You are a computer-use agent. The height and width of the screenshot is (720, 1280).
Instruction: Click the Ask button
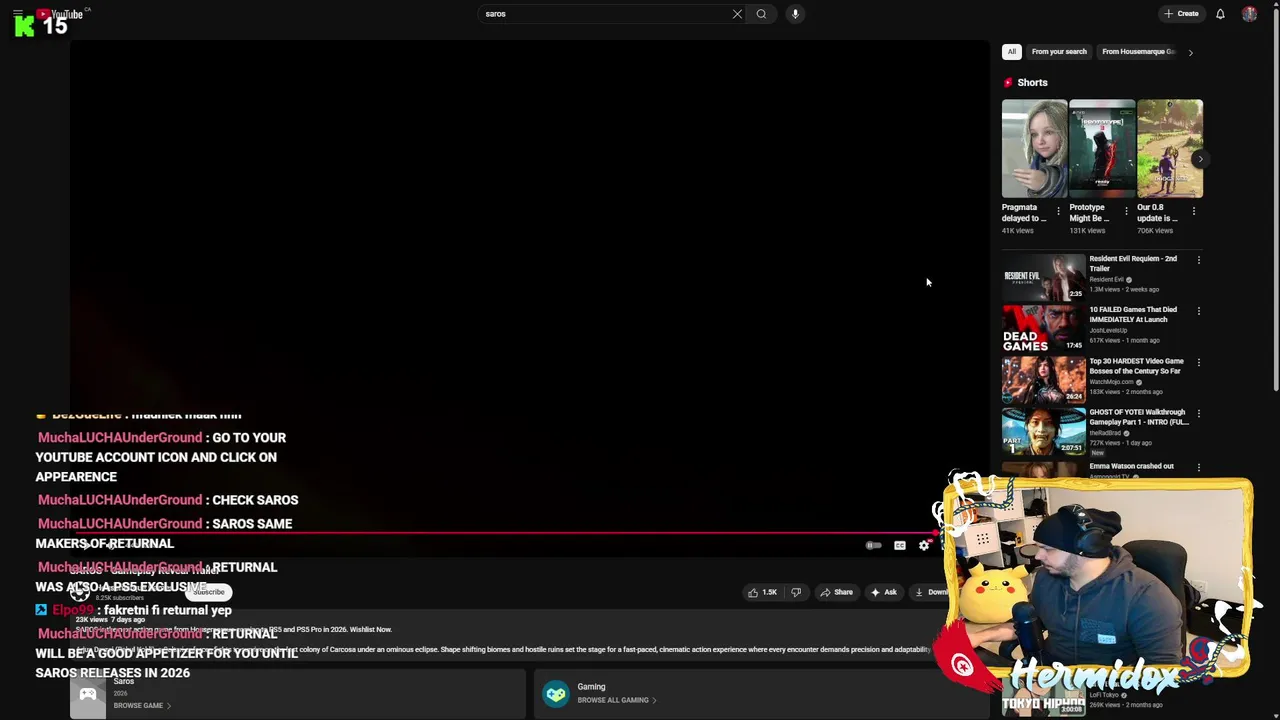(x=884, y=592)
